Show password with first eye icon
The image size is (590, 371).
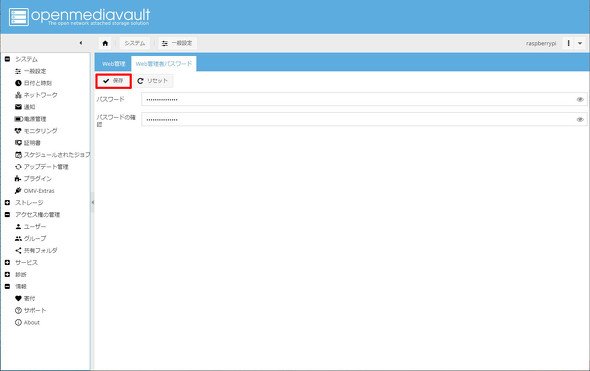point(580,100)
